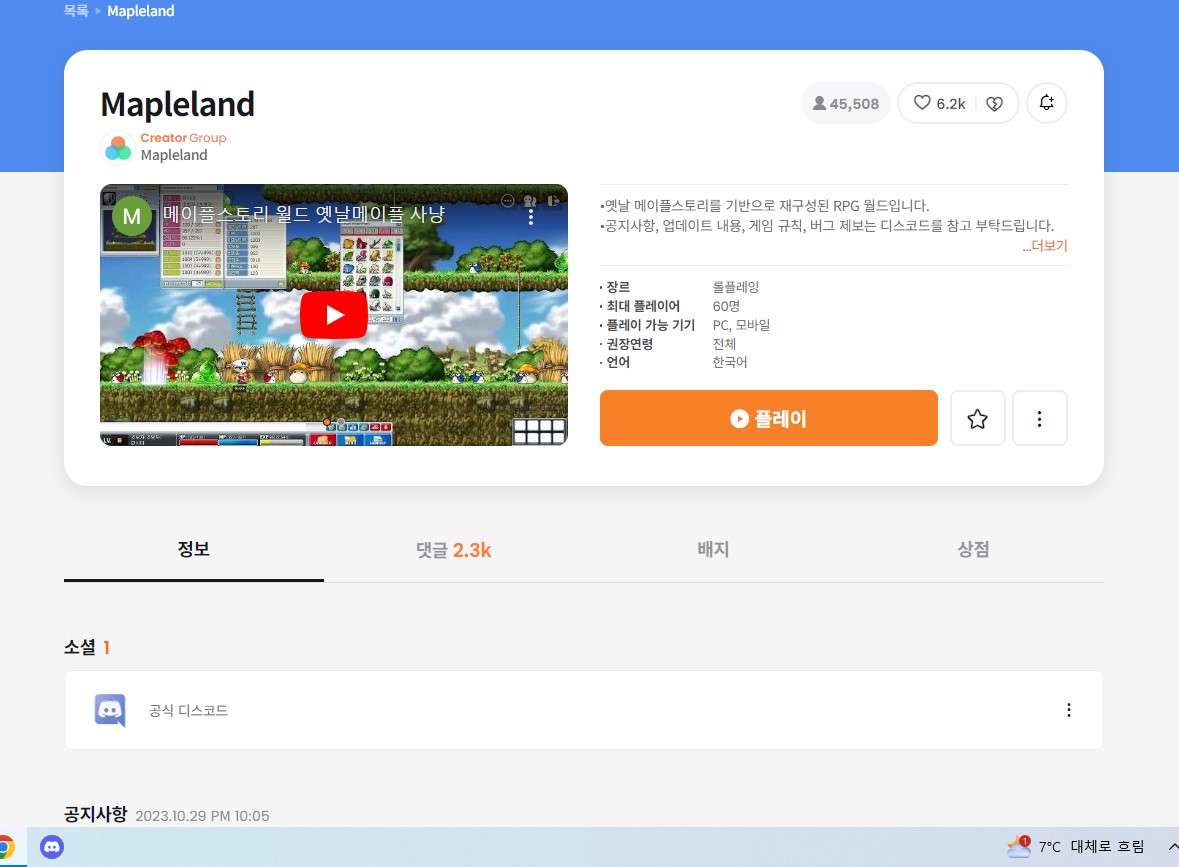Click the Mapleland breadcrumb item
Image resolution: width=1179 pixels, height=867 pixels.
141,11
